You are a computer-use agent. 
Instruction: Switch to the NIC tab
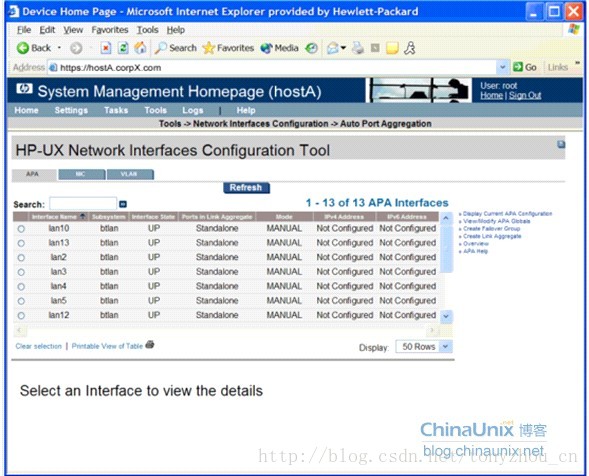82,174
